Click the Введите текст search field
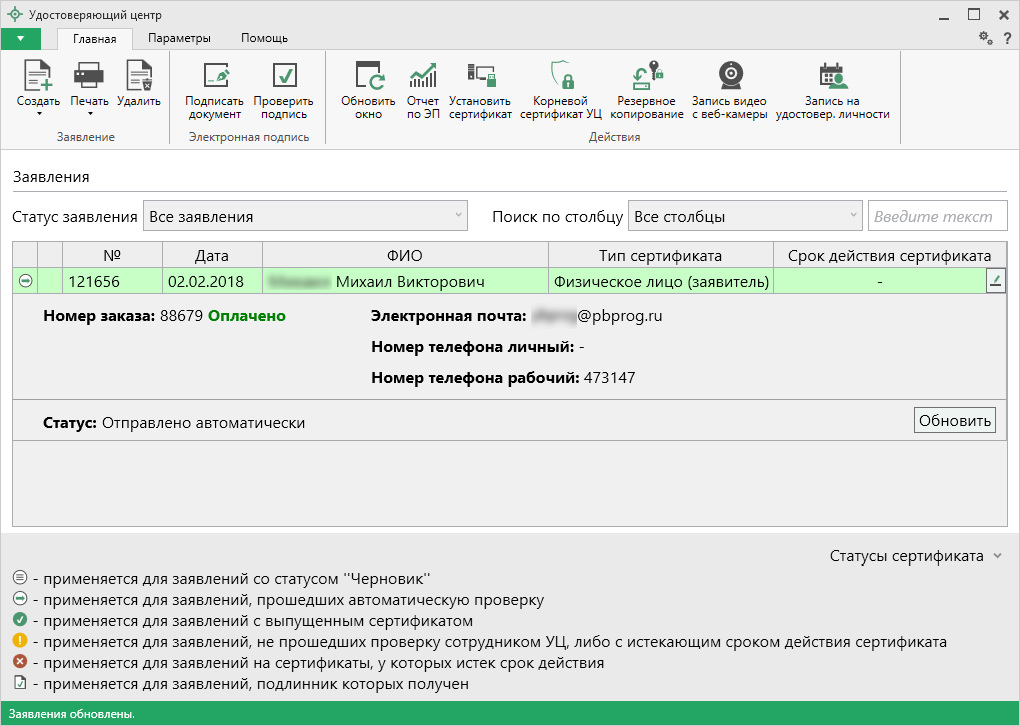The height and width of the screenshot is (726, 1020). pyautogui.click(x=936, y=216)
